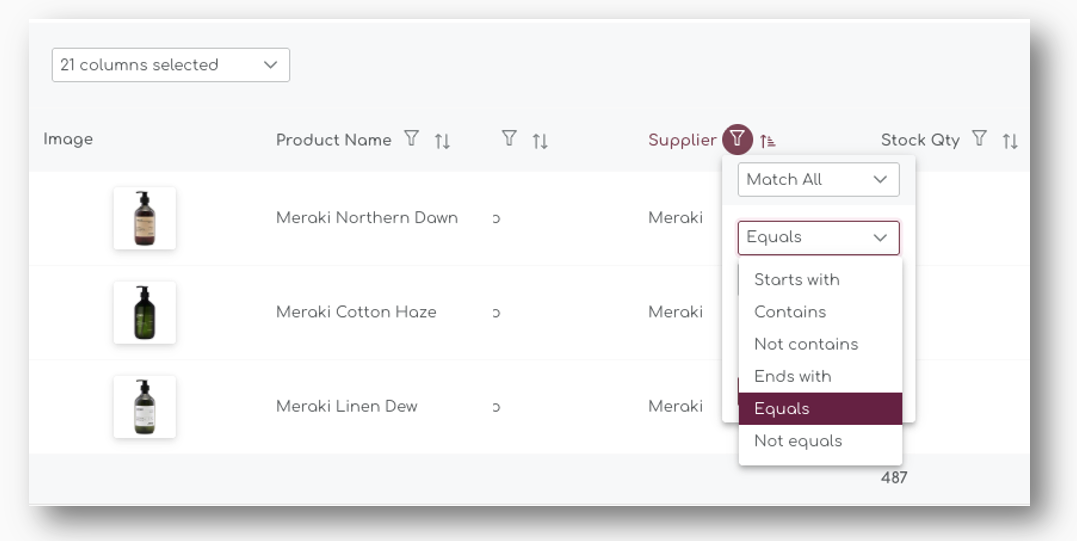Select 'Ends with' match mode
The width and height of the screenshot is (1077, 541).
793,376
